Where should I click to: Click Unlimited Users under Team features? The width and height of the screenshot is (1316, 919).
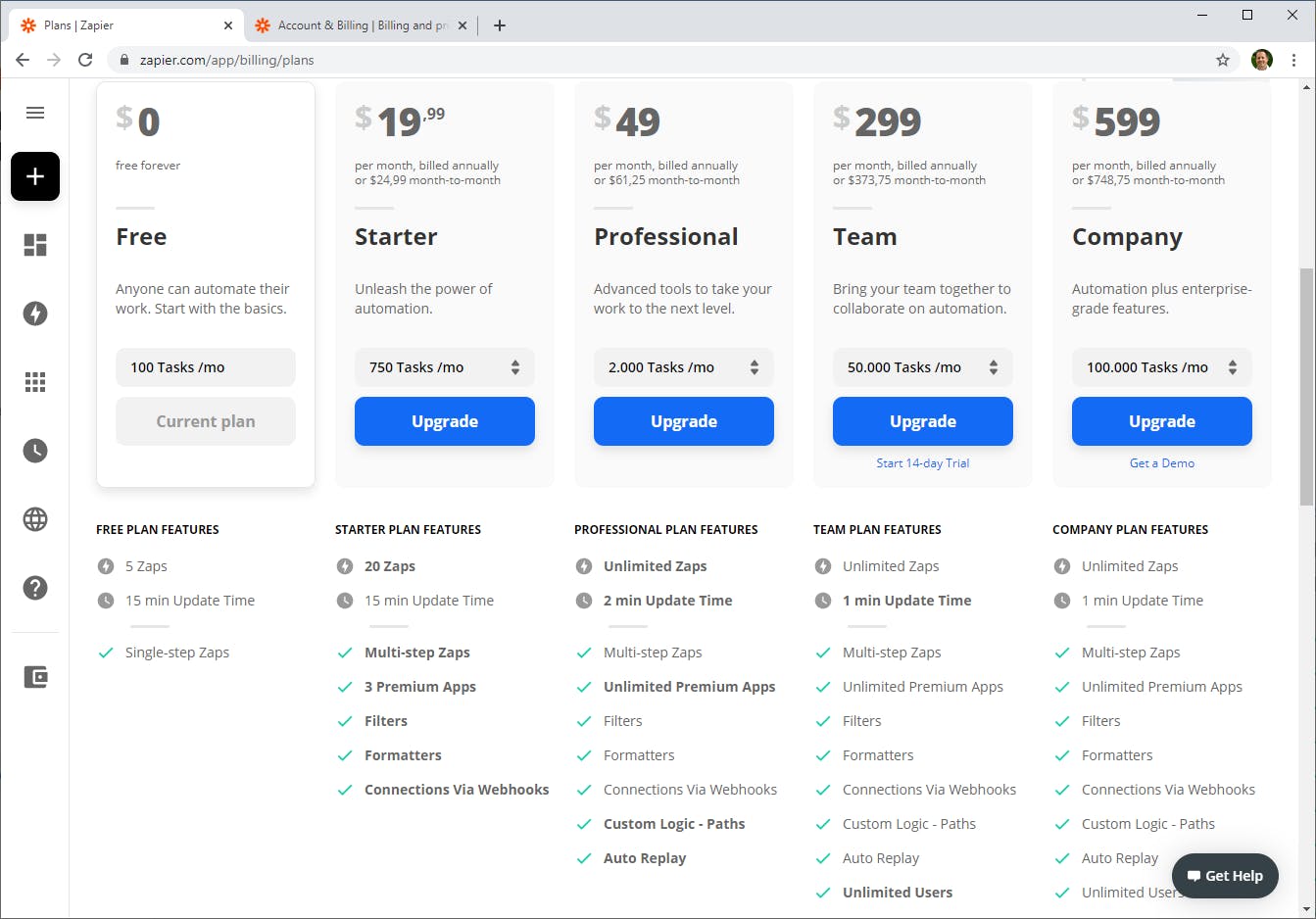pos(898,893)
